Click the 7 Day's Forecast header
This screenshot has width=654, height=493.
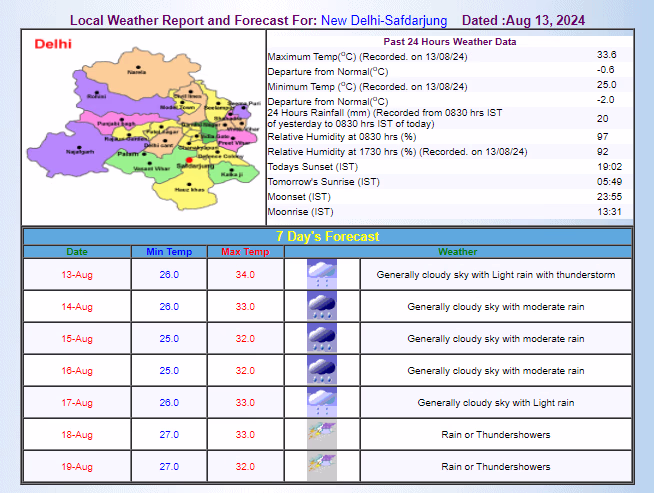click(x=327, y=237)
